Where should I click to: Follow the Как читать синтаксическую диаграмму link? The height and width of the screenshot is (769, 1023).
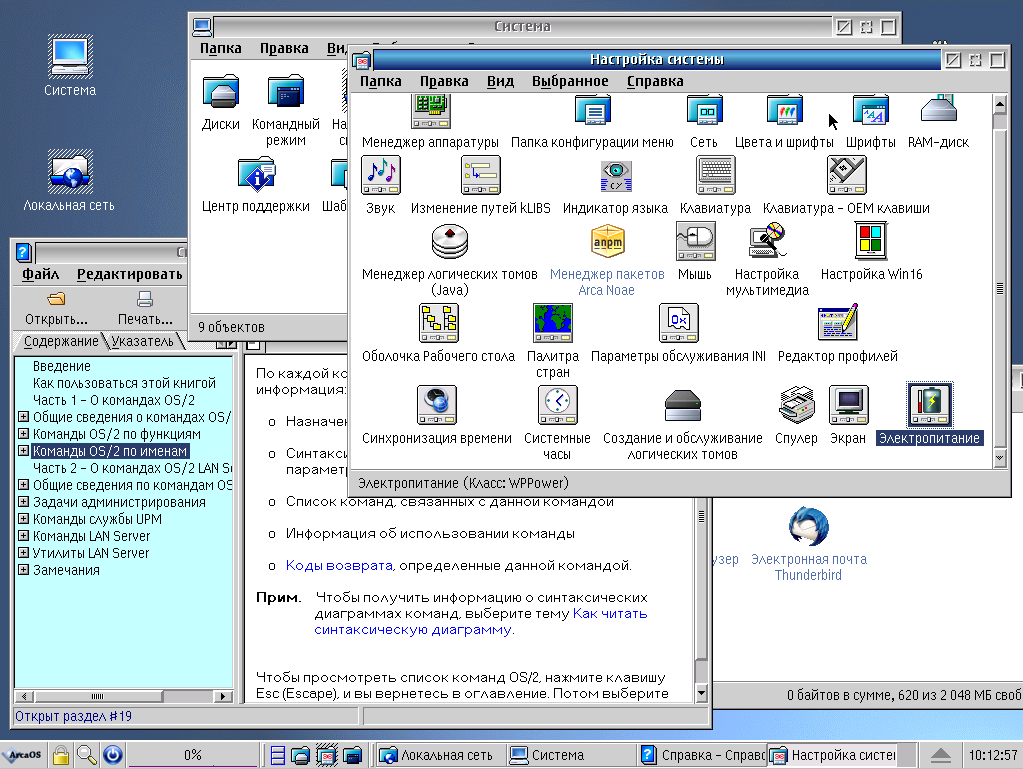click(481, 622)
